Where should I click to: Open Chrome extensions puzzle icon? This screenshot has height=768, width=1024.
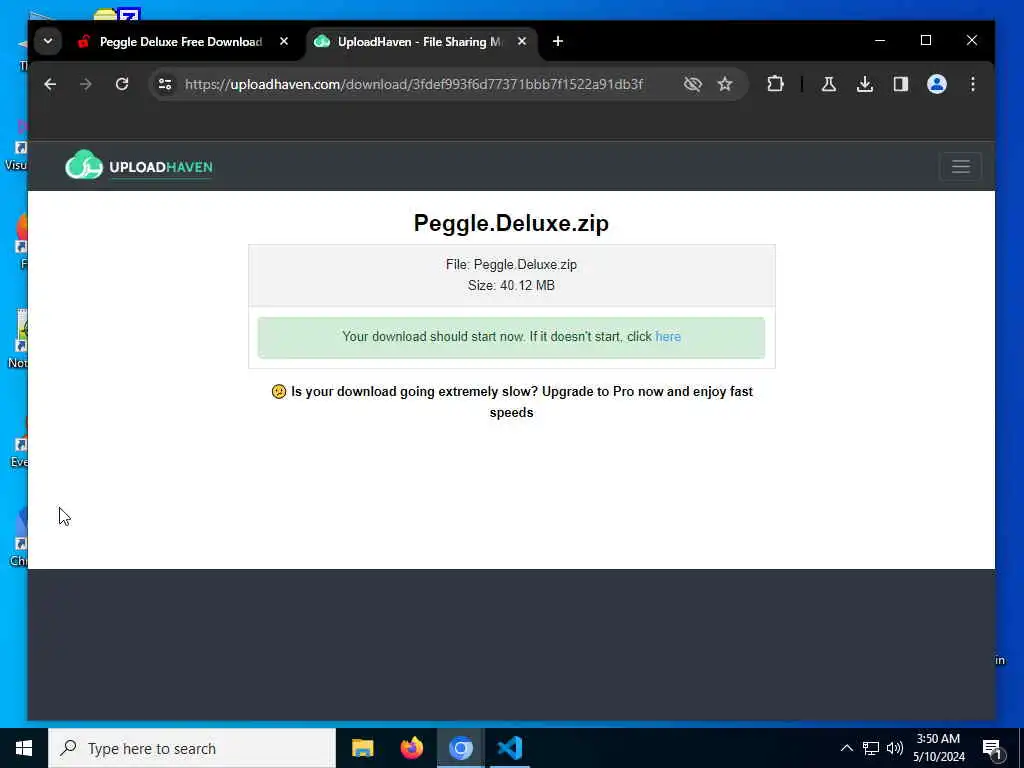775,84
